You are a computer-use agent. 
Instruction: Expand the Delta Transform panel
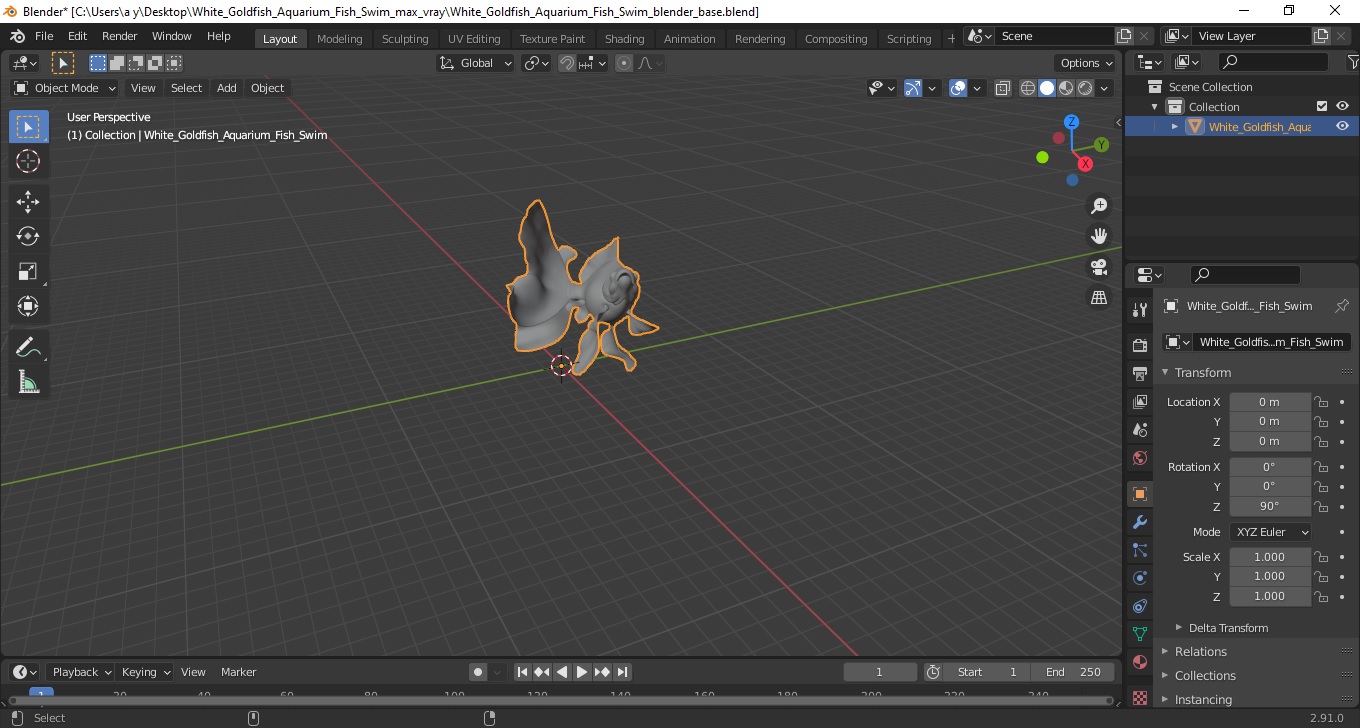point(1228,628)
